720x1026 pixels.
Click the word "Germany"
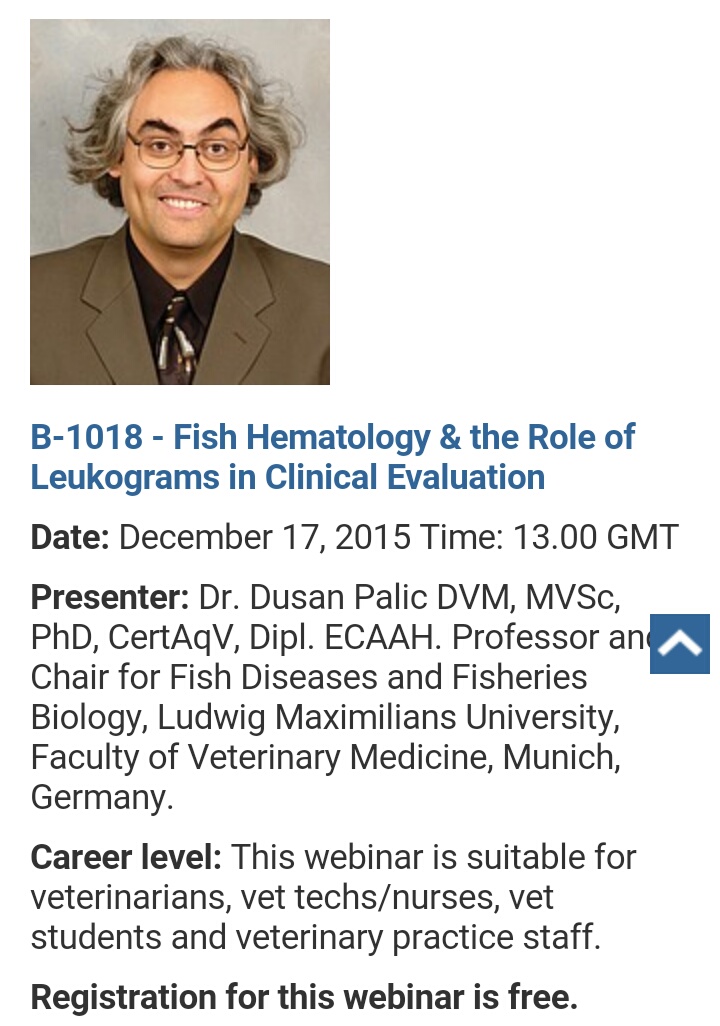[102, 798]
